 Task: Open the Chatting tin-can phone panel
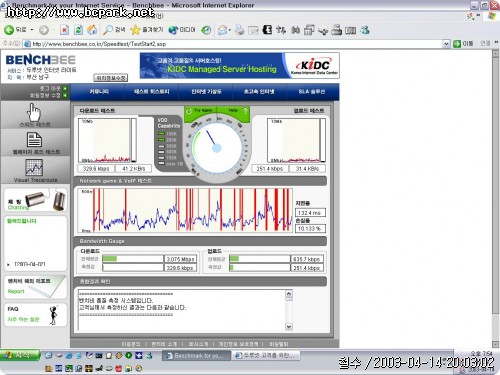35,201
